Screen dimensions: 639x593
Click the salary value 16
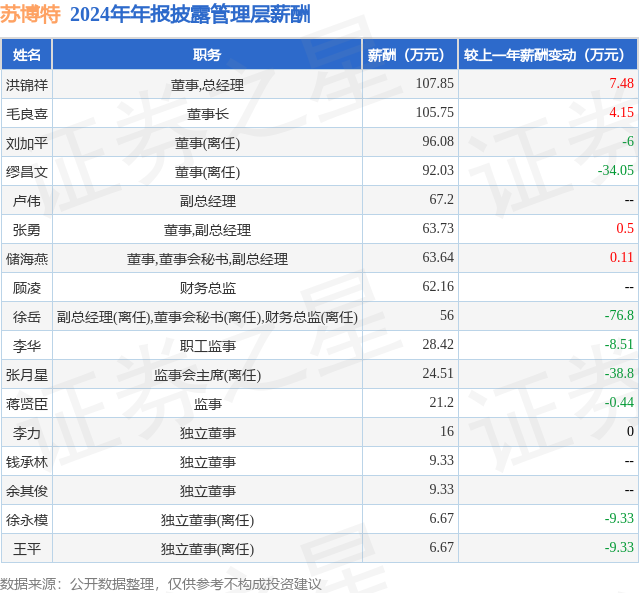coord(447,431)
